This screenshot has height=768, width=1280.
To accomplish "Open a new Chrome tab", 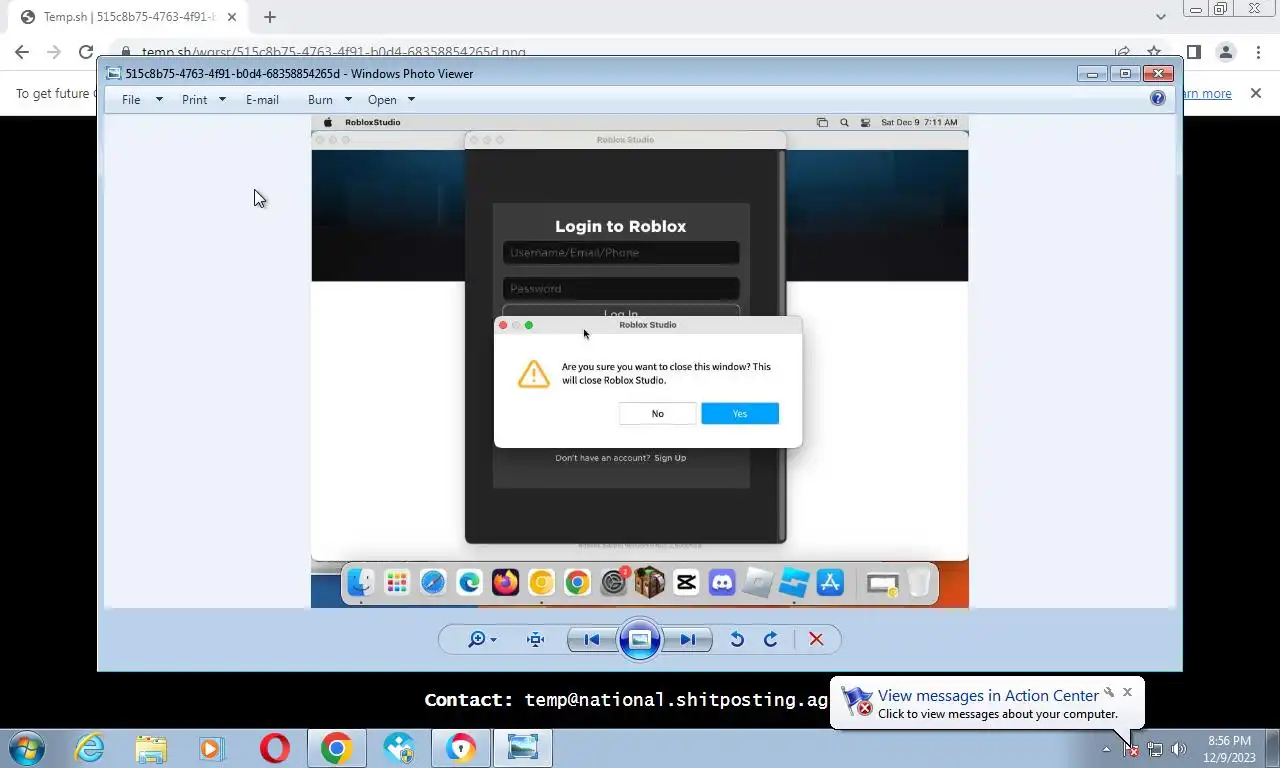I will (270, 17).
